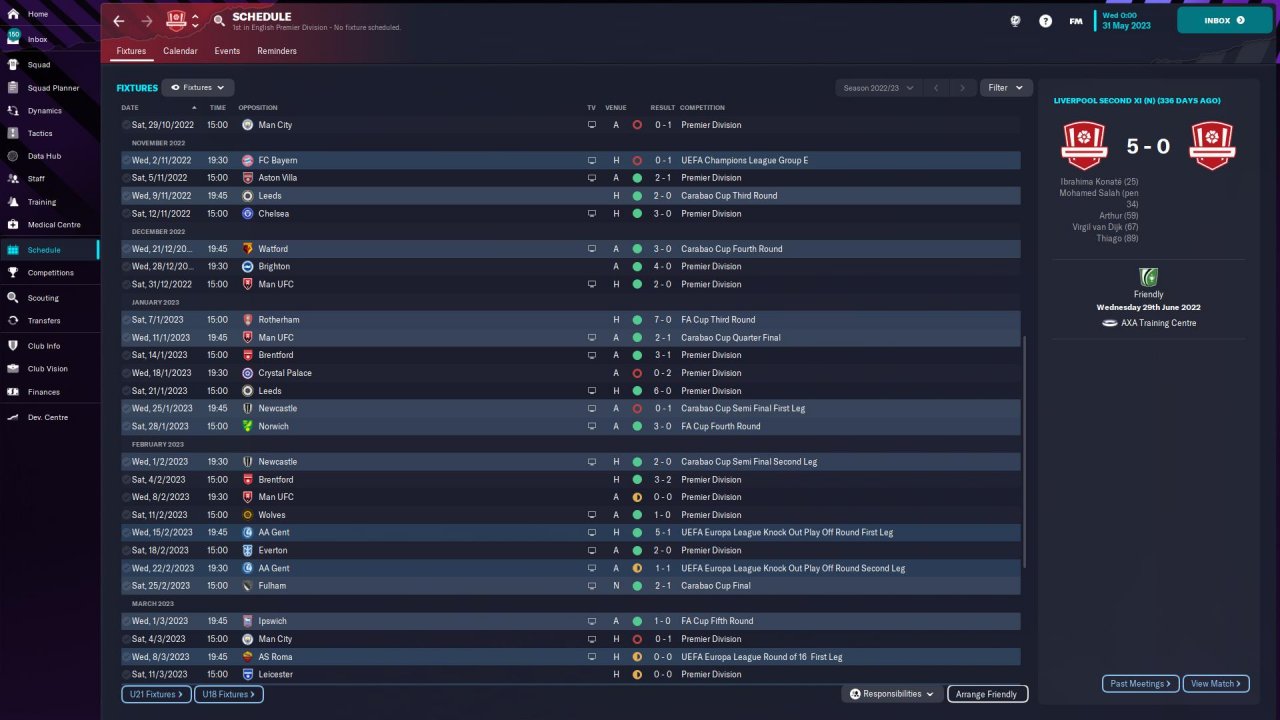
Task: Sort by the Opposition column header
Action: click(258, 108)
